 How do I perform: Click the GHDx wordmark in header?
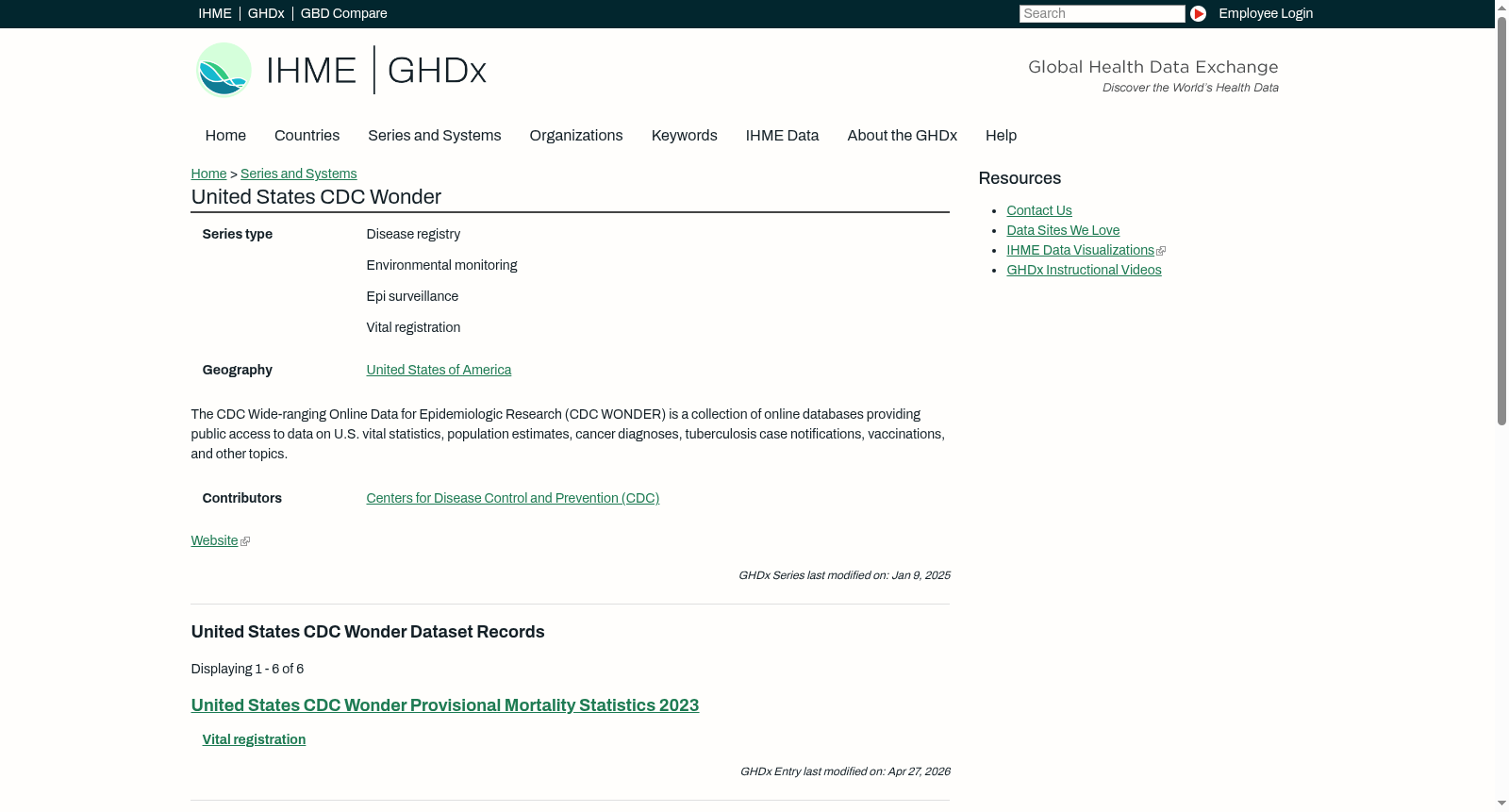tap(437, 71)
